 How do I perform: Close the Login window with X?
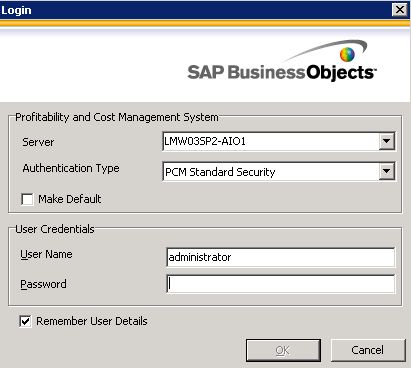[x=400, y=10]
